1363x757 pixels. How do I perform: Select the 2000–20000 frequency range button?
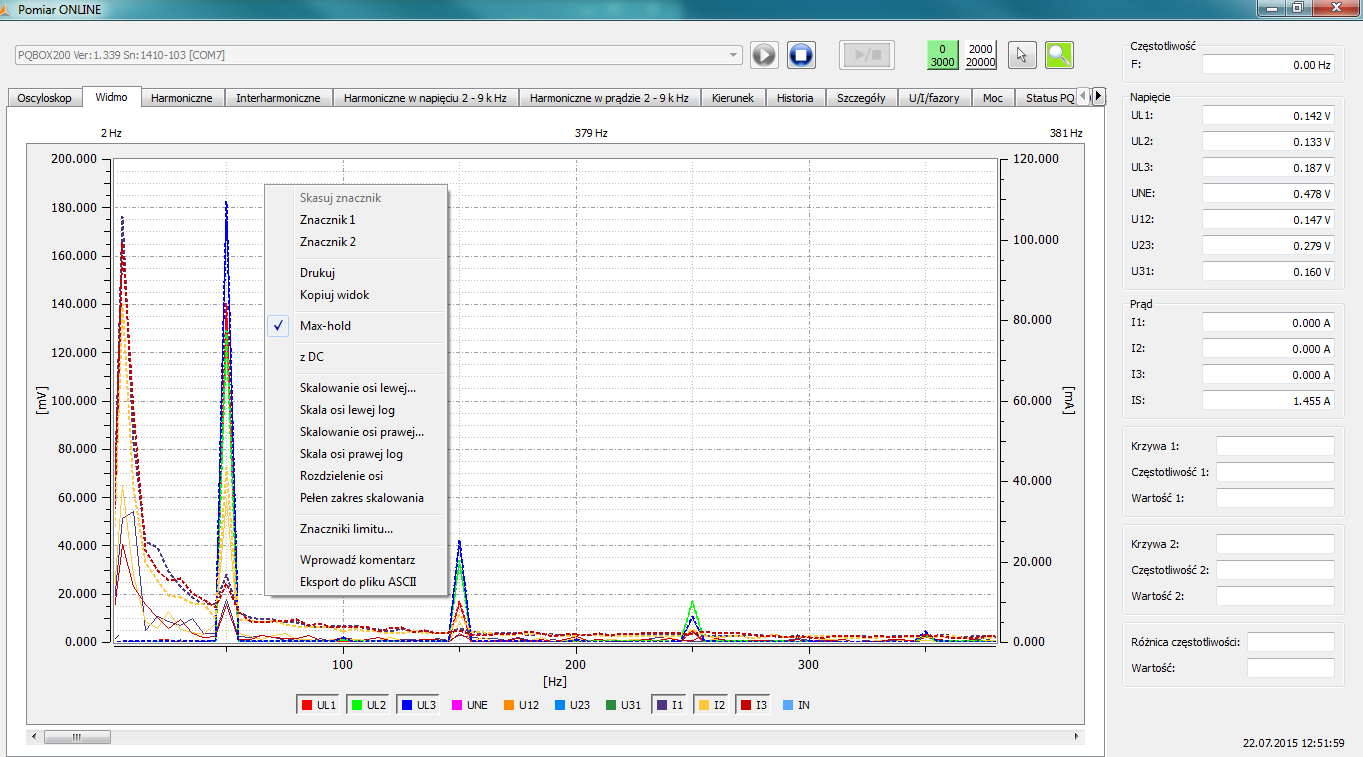point(981,55)
